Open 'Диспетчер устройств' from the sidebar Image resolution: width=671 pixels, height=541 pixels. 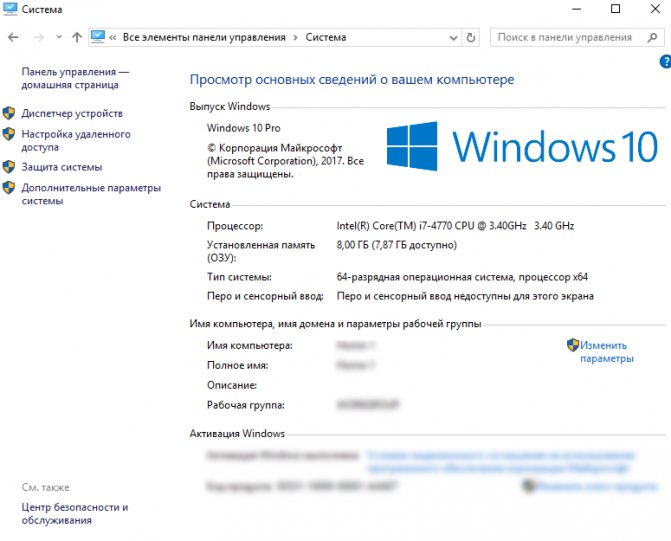coord(72,114)
